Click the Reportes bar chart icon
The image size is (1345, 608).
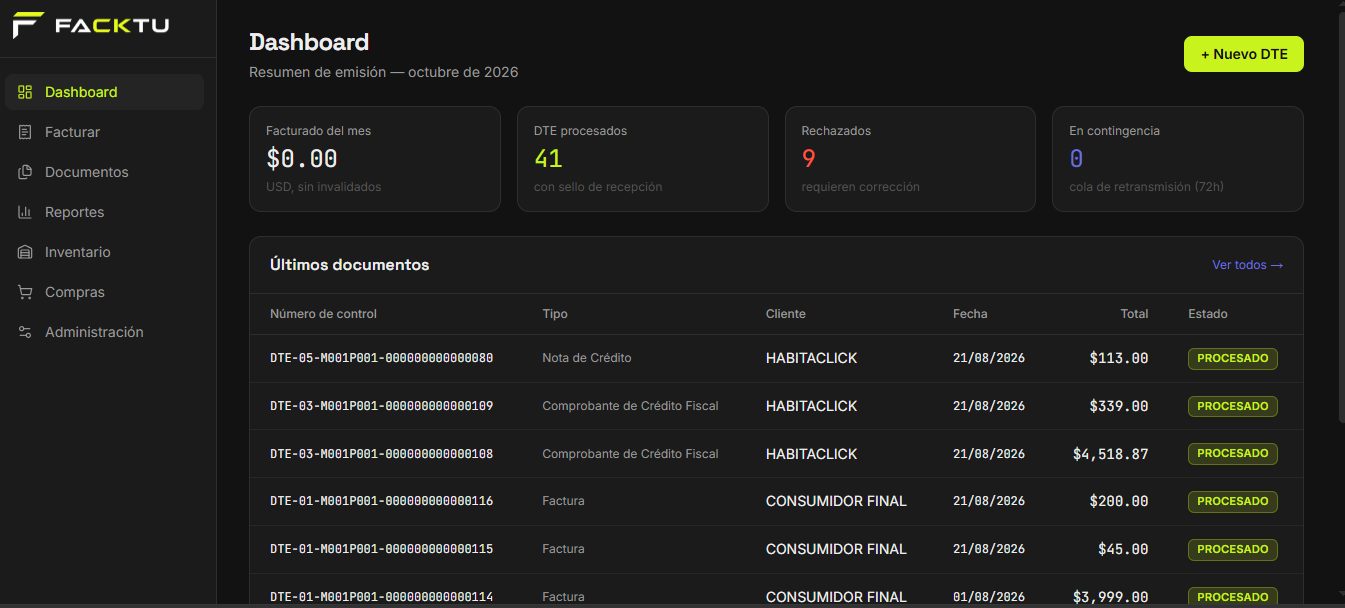(26, 212)
